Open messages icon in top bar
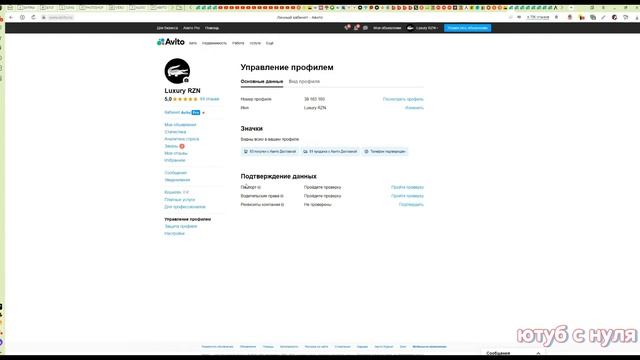This screenshot has width=640, height=360. click(365, 28)
